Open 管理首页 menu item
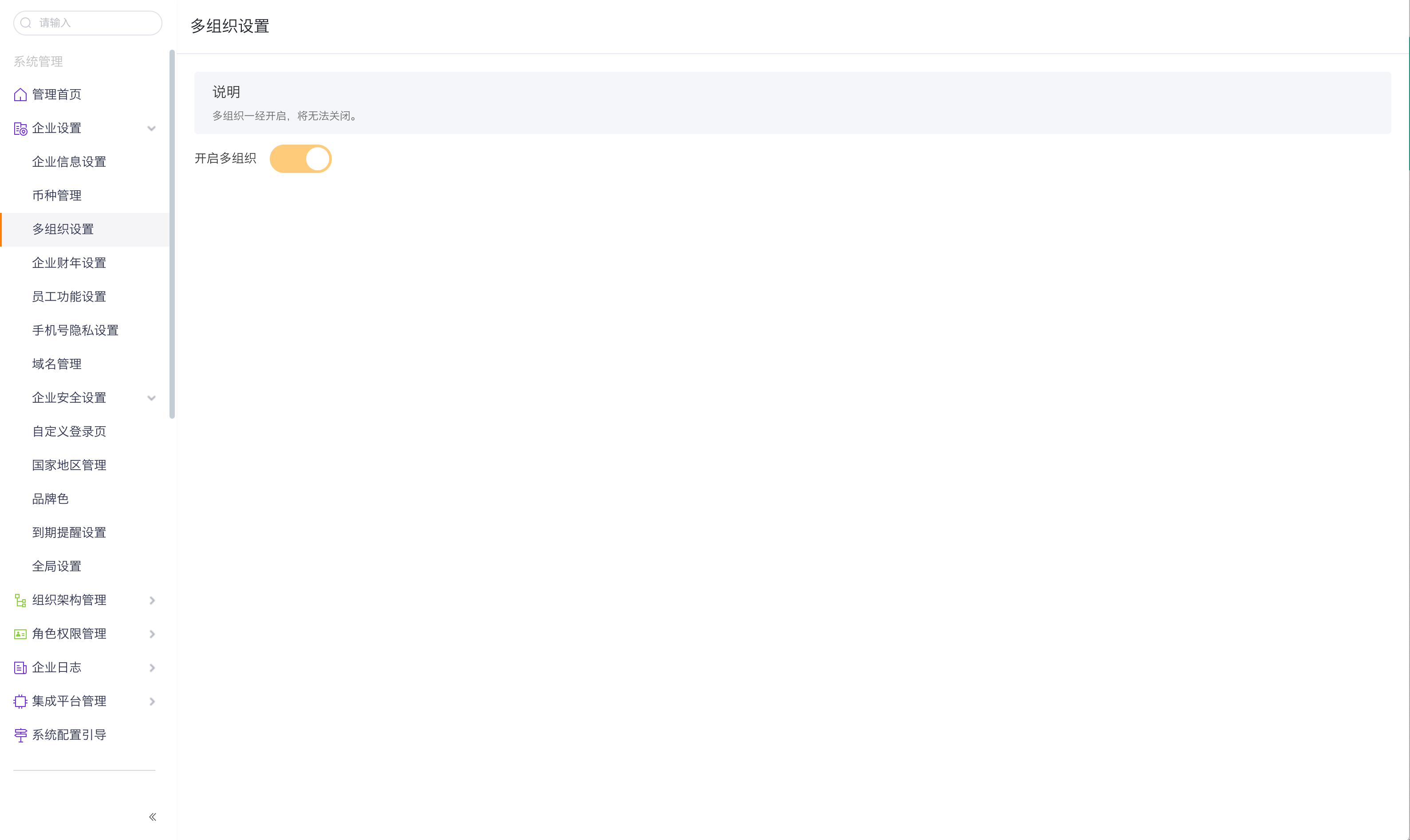The width and height of the screenshot is (1410, 840). point(84,94)
